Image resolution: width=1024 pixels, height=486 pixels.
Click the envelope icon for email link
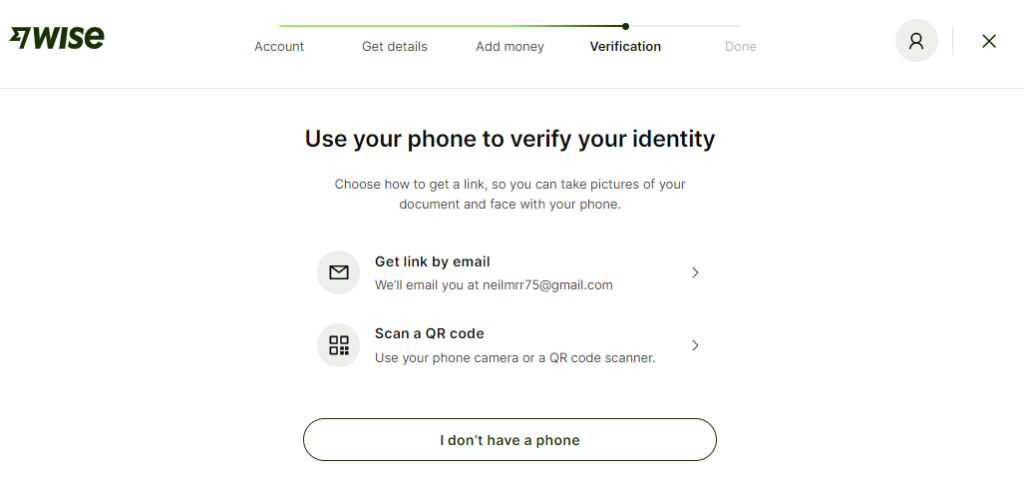(339, 272)
